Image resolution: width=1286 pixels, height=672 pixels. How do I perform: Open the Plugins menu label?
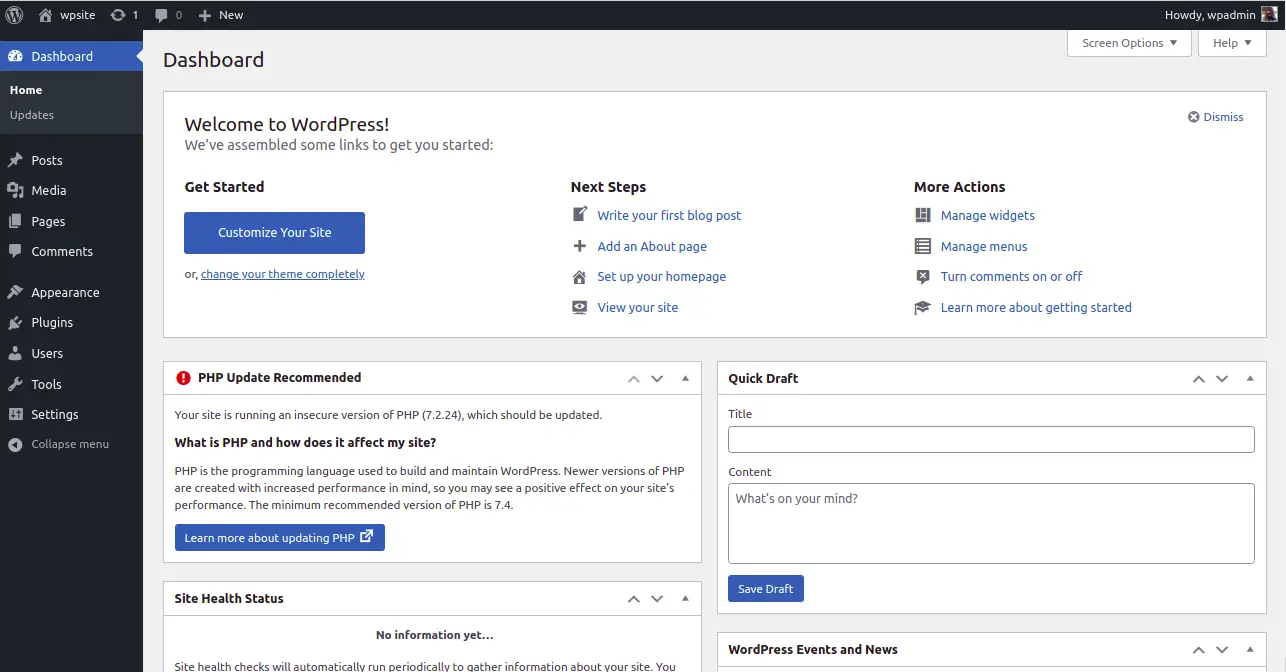pyautogui.click(x=52, y=322)
